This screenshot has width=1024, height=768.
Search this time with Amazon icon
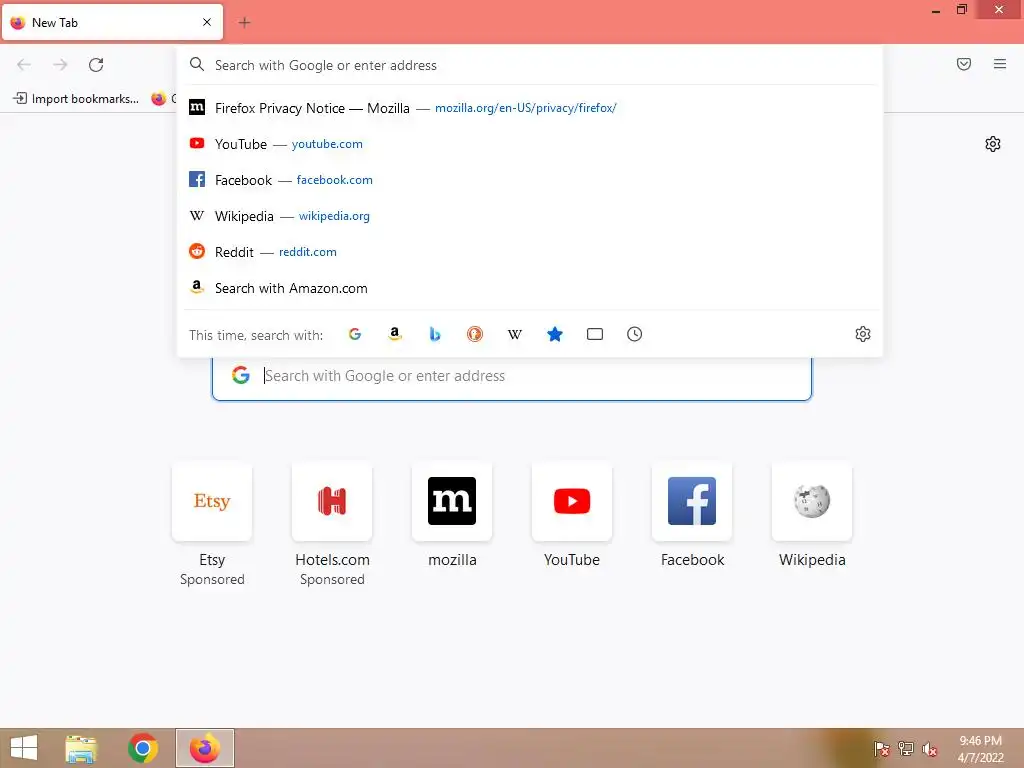click(394, 334)
